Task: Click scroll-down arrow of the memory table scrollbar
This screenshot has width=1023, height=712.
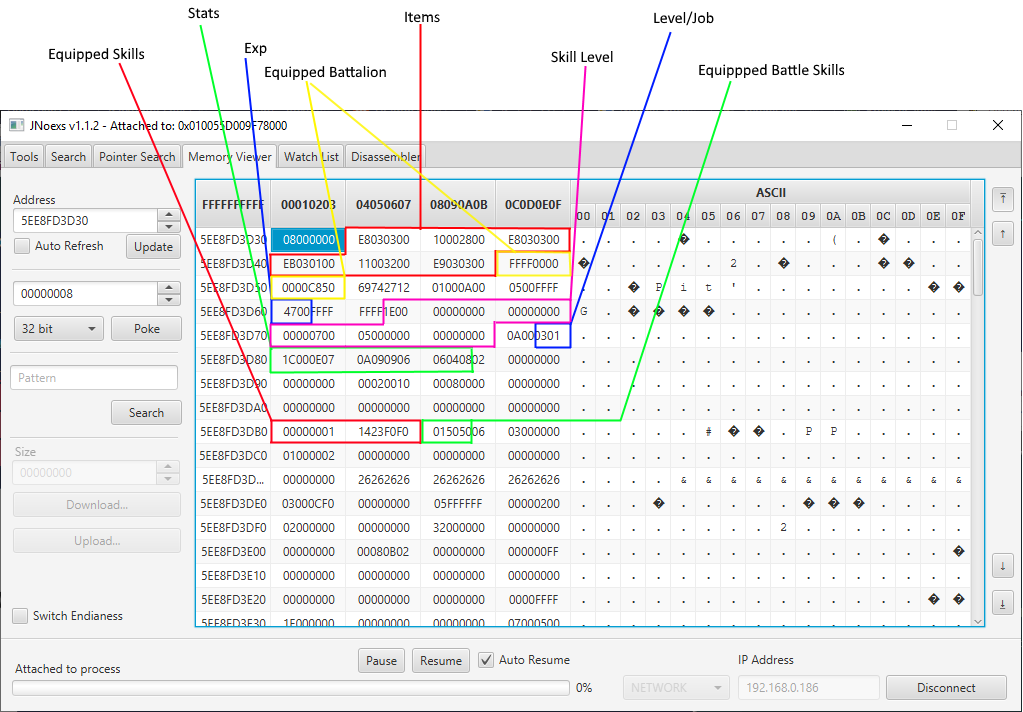Action: pos(977,621)
